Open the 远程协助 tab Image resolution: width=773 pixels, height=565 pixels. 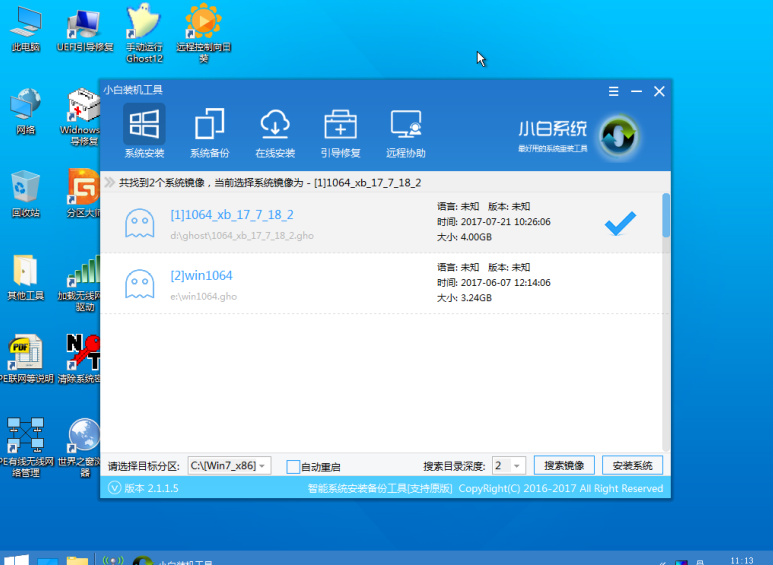pyautogui.click(x=406, y=132)
